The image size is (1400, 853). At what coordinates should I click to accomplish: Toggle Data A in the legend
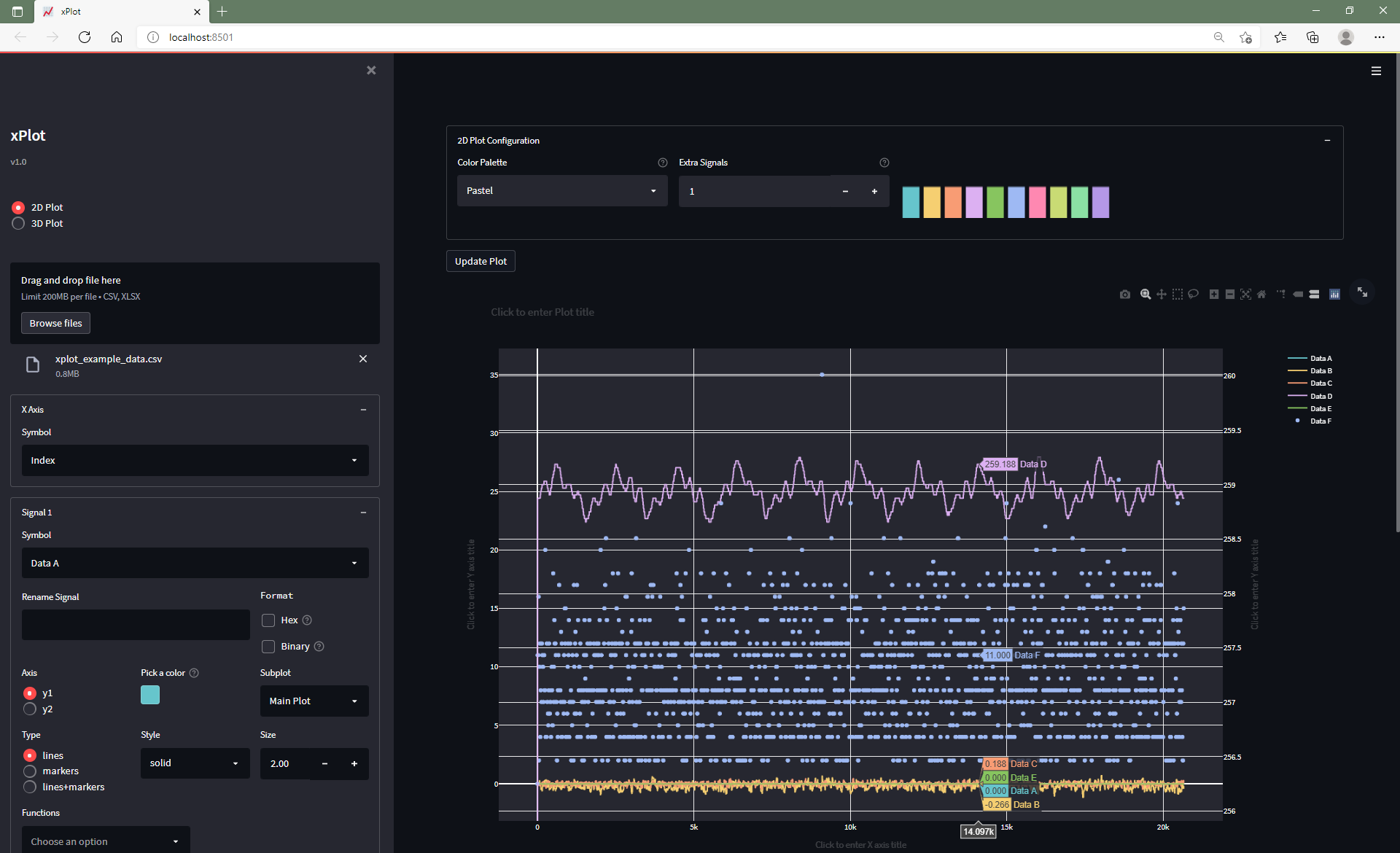(x=1310, y=359)
